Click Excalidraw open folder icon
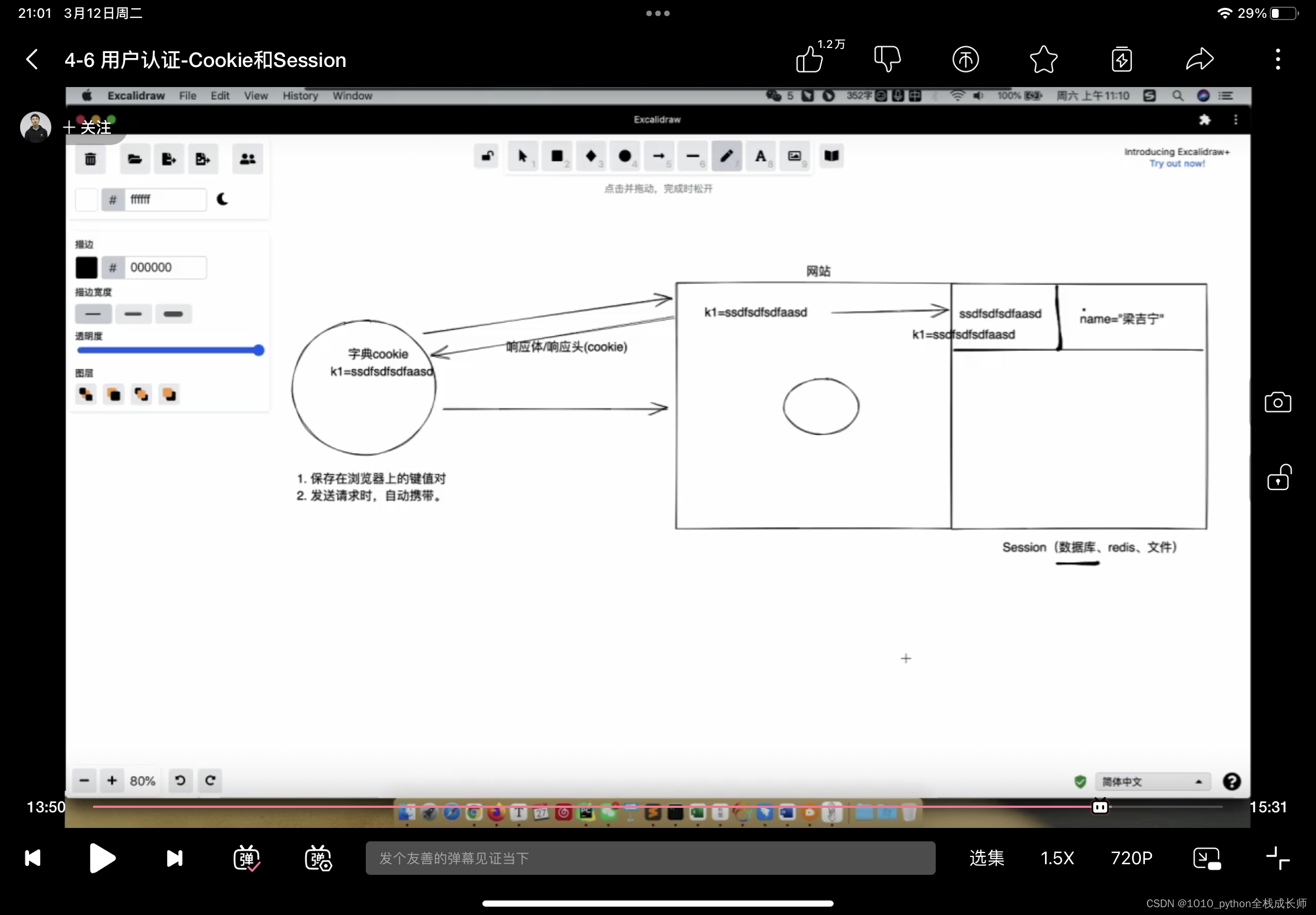The height and width of the screenshot is (915, 1316). coord(134,159)
